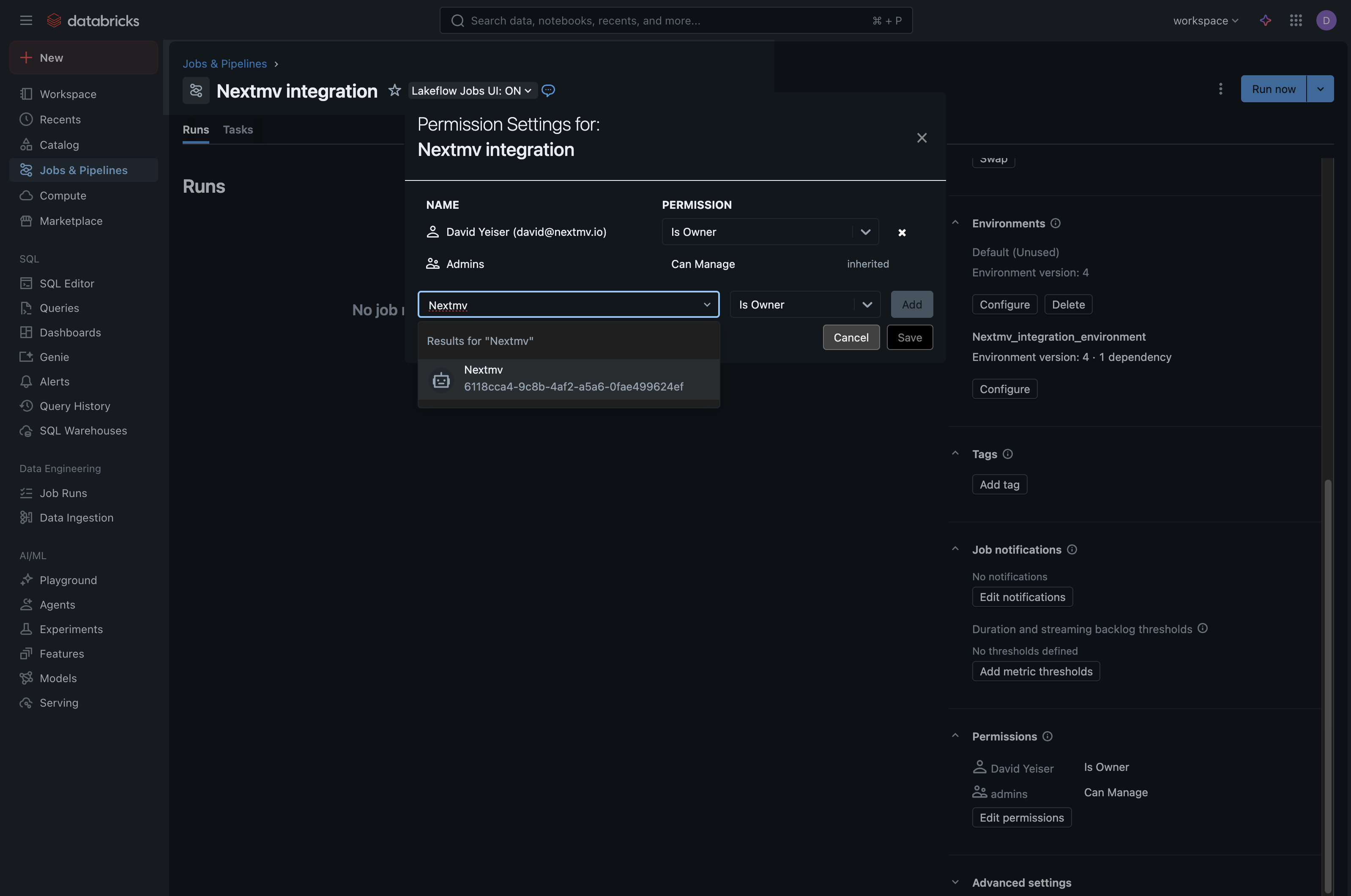Select Genie in the sidebar

point(54,357)
